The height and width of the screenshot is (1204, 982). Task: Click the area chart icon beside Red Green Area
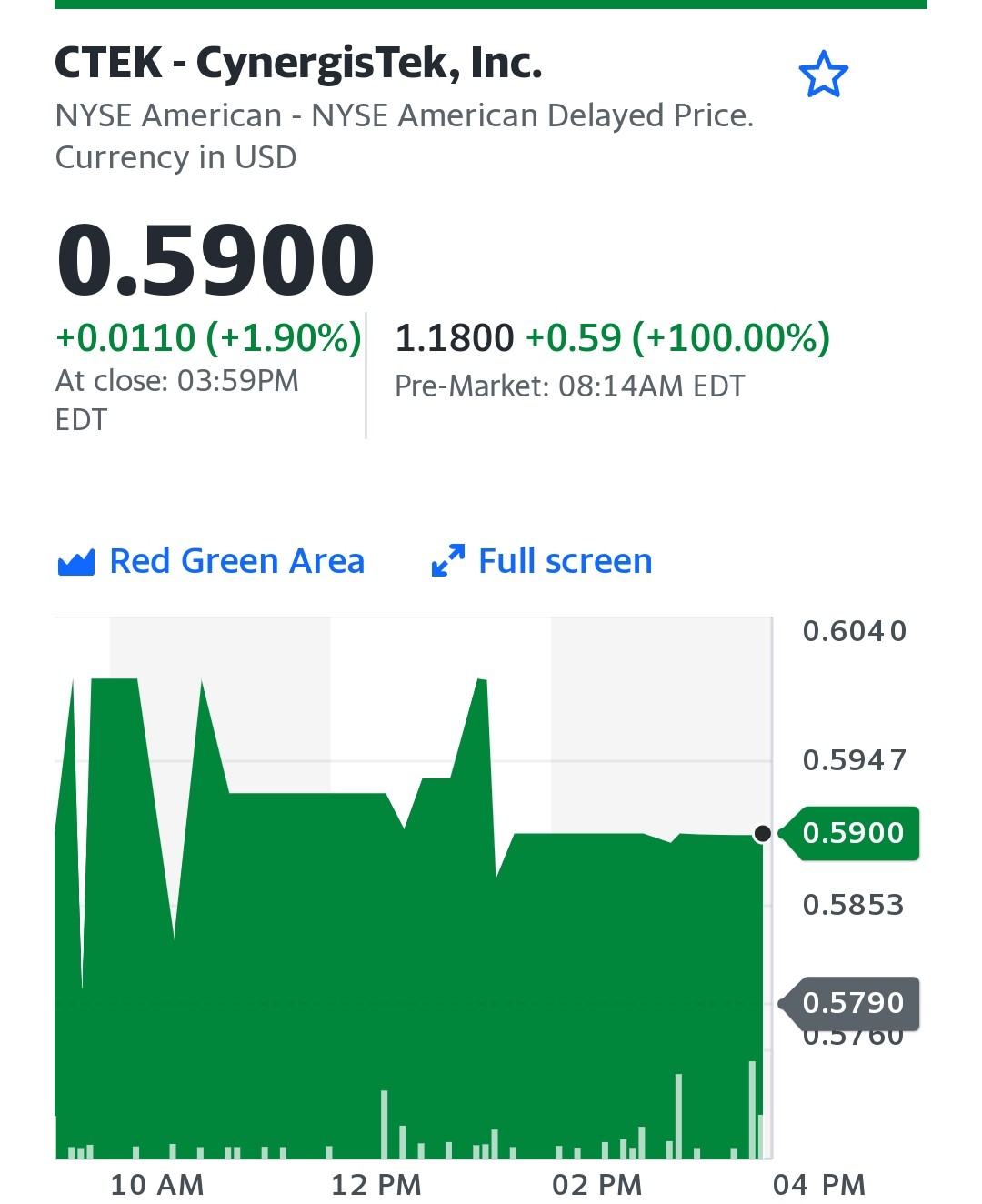[x=75, y=563]
